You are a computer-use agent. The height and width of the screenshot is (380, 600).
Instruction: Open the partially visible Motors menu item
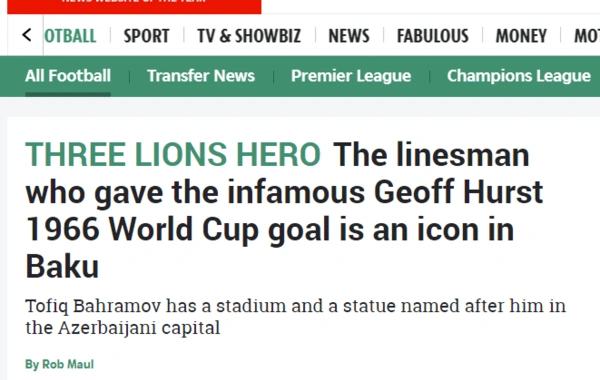click(x=587, y=36)
